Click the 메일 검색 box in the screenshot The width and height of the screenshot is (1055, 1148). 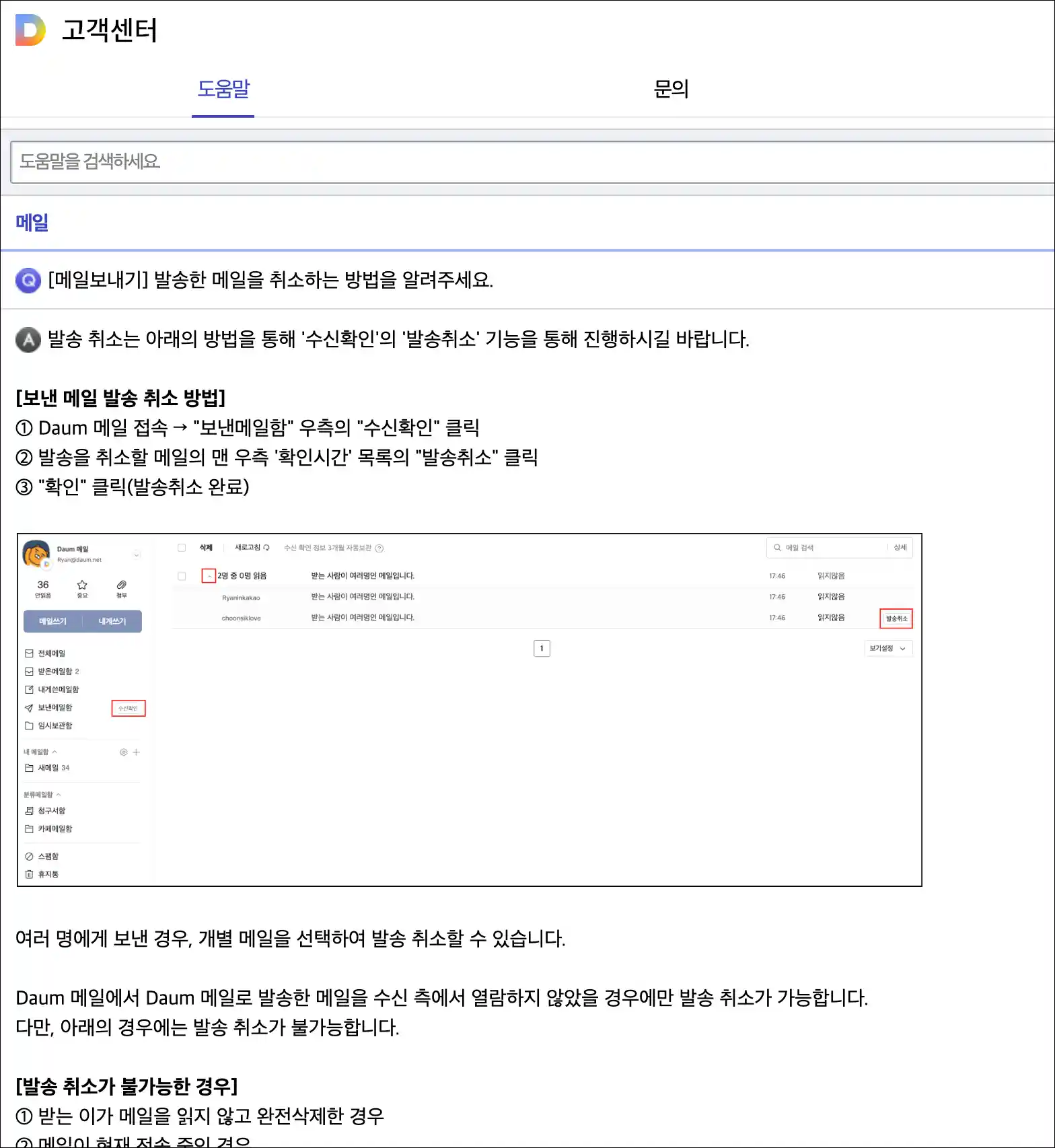click(828, 548)
